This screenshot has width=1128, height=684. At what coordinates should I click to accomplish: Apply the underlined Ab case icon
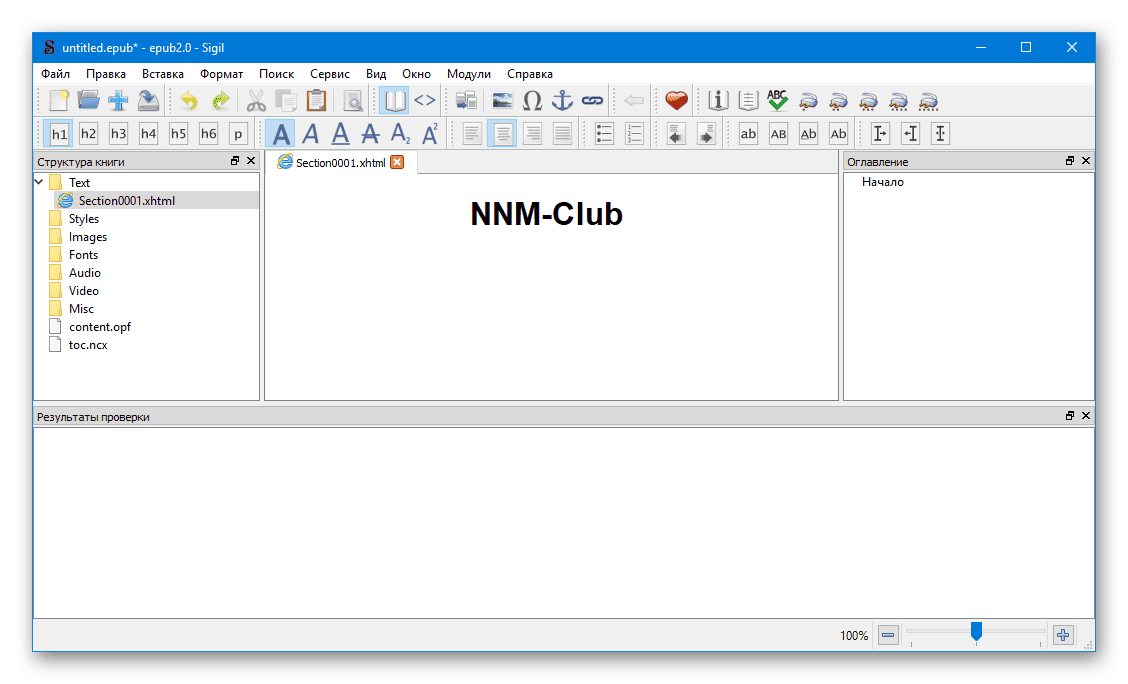pos(809,134)
